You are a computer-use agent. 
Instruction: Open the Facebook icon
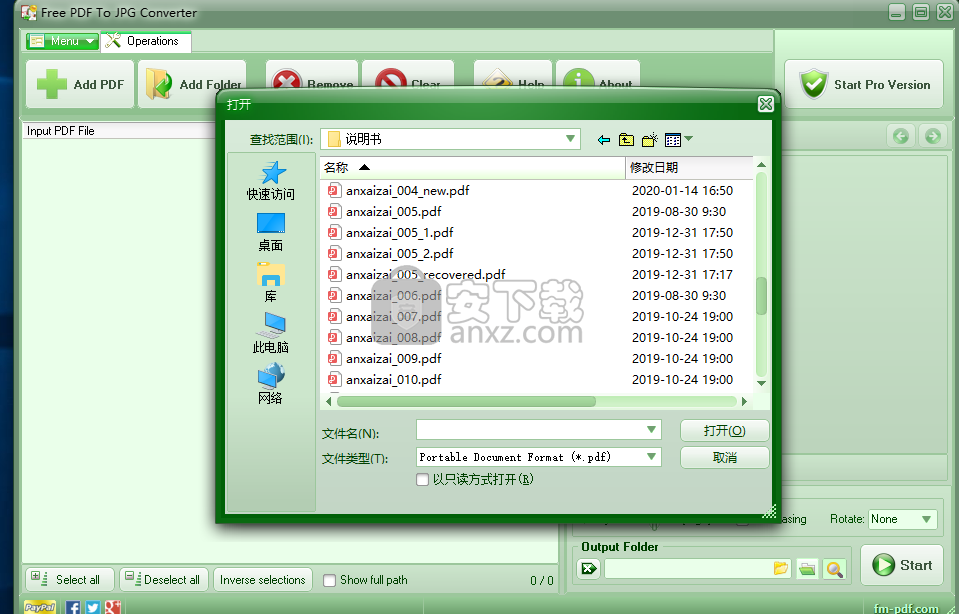coord(73,607)
